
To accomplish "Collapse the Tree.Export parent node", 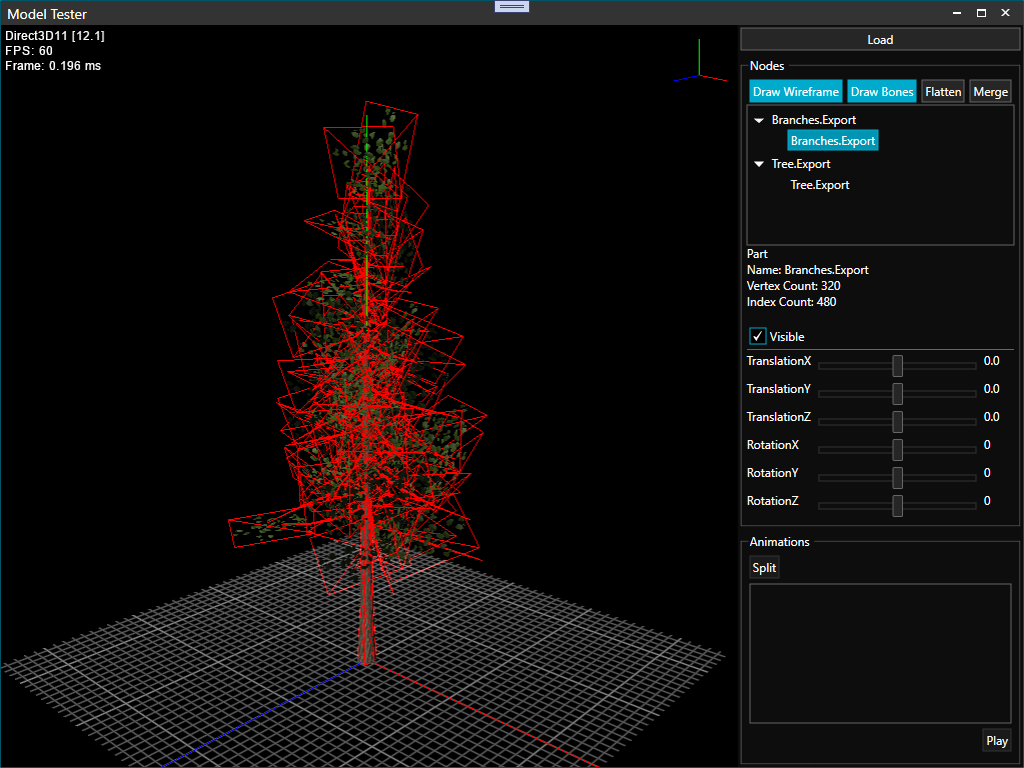I will [759, 164].
